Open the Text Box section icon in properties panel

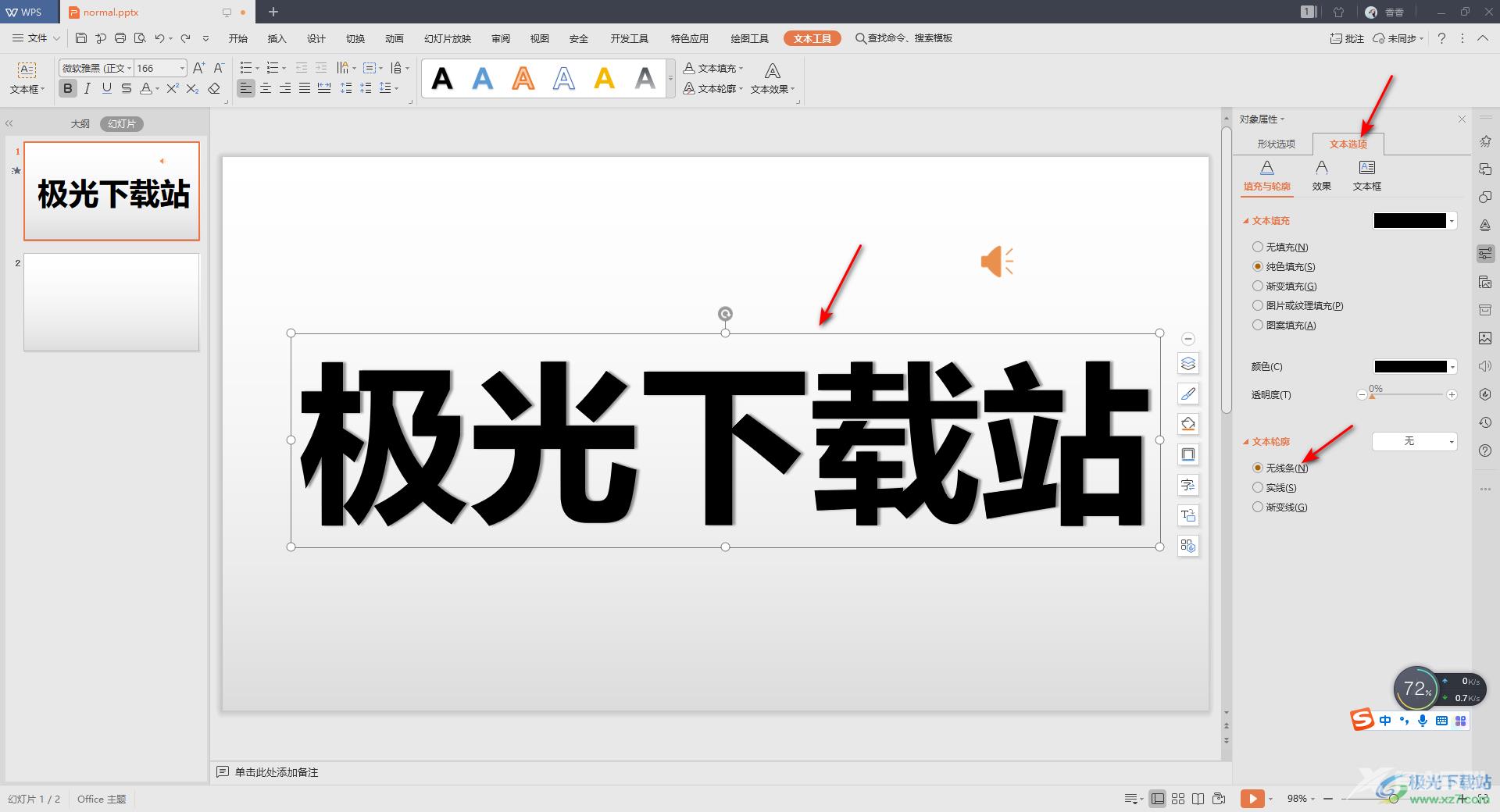point(1366,176)
